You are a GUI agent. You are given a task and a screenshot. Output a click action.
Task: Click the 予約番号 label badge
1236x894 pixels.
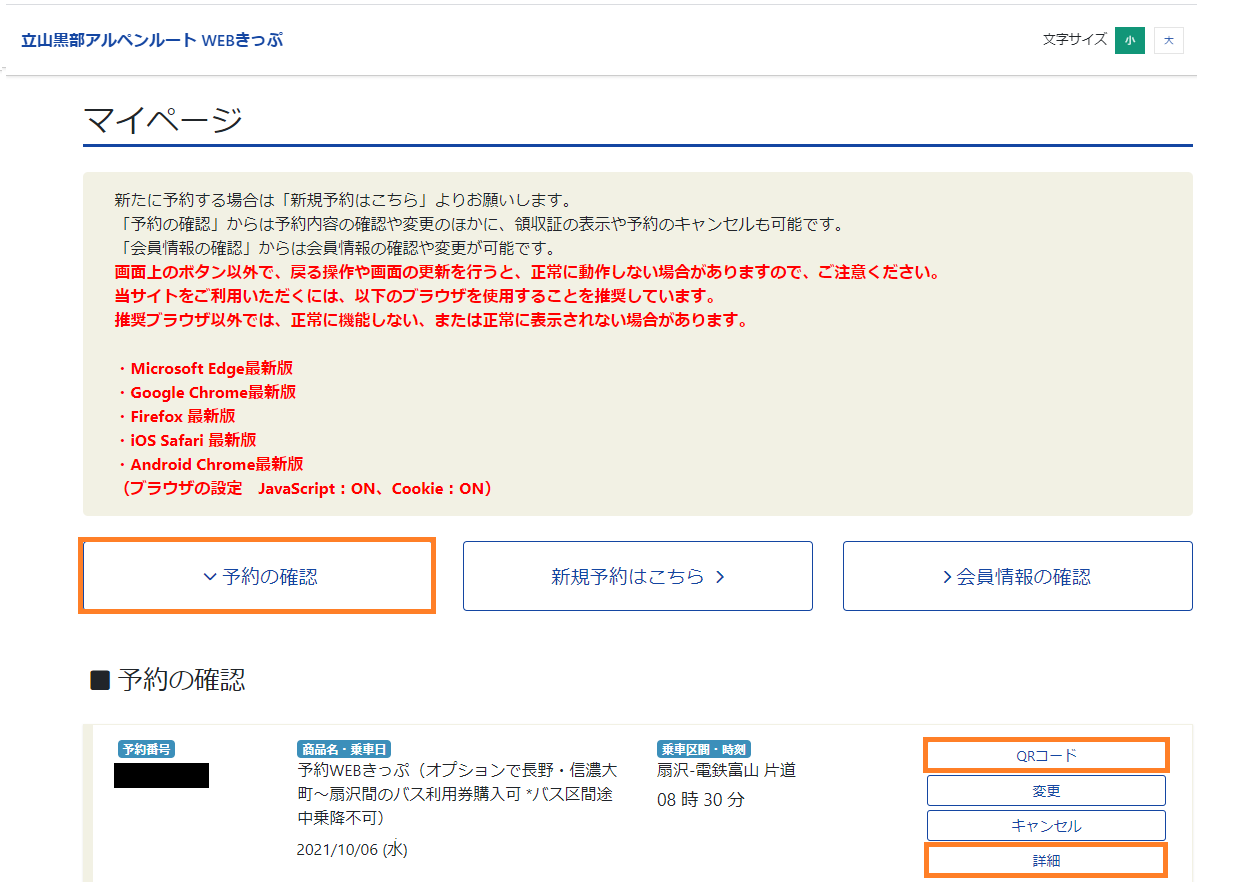point(147,749)
